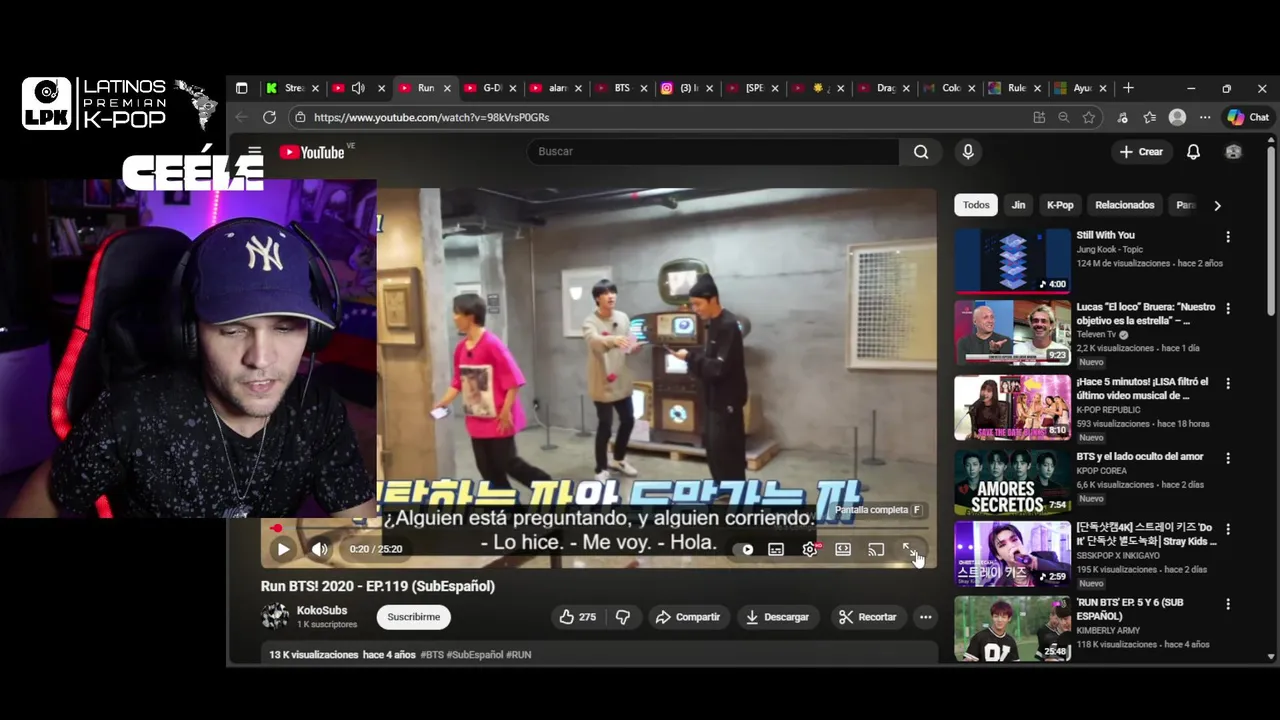This screenshot has height=720, width=1280.
Task: Open options for the LISA filtró video
Action: 1228,384
